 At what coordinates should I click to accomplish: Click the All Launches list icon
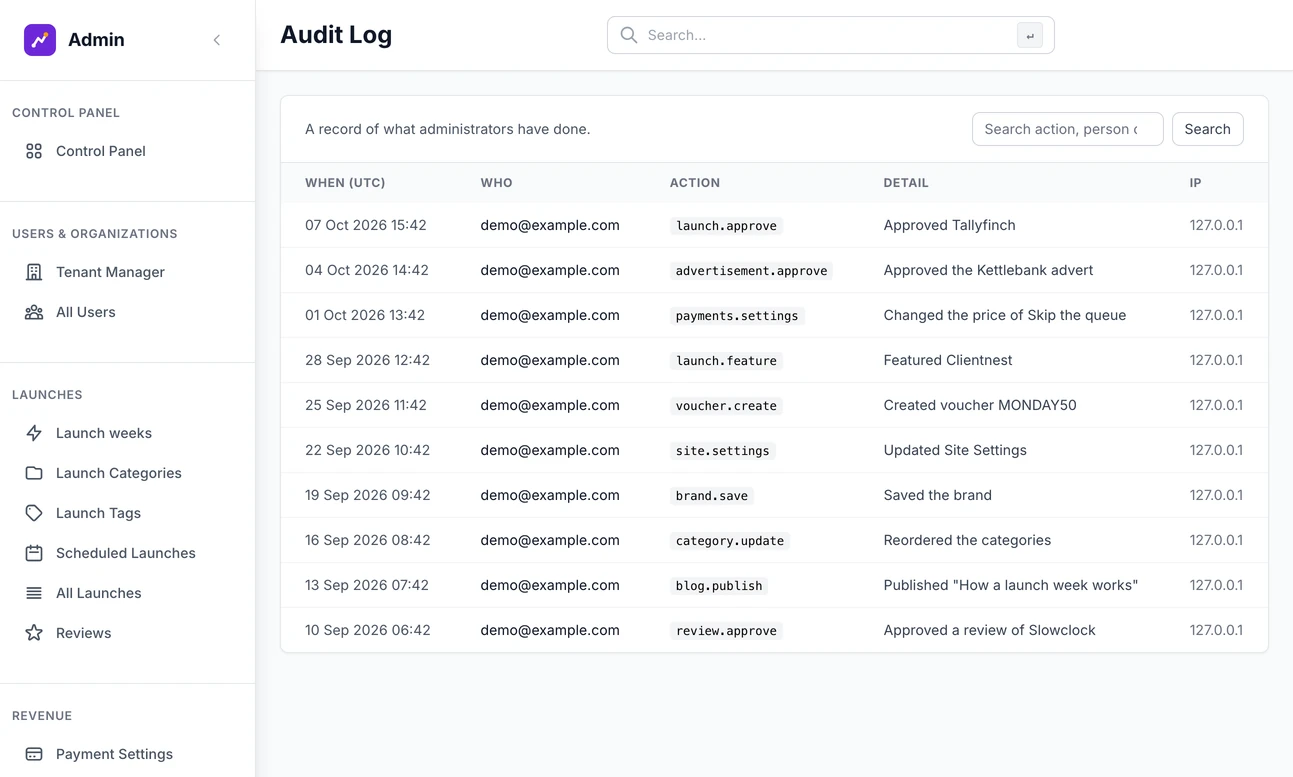click(34, 593)
